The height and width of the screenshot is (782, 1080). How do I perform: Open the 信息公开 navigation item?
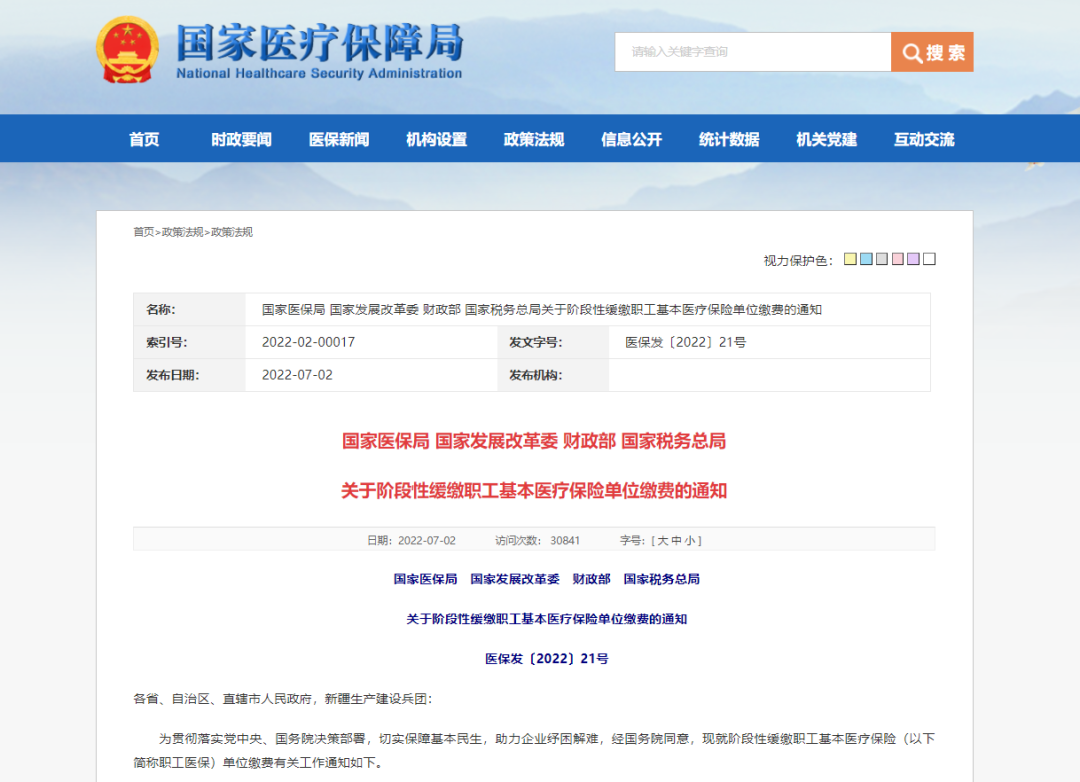[632, 139]
